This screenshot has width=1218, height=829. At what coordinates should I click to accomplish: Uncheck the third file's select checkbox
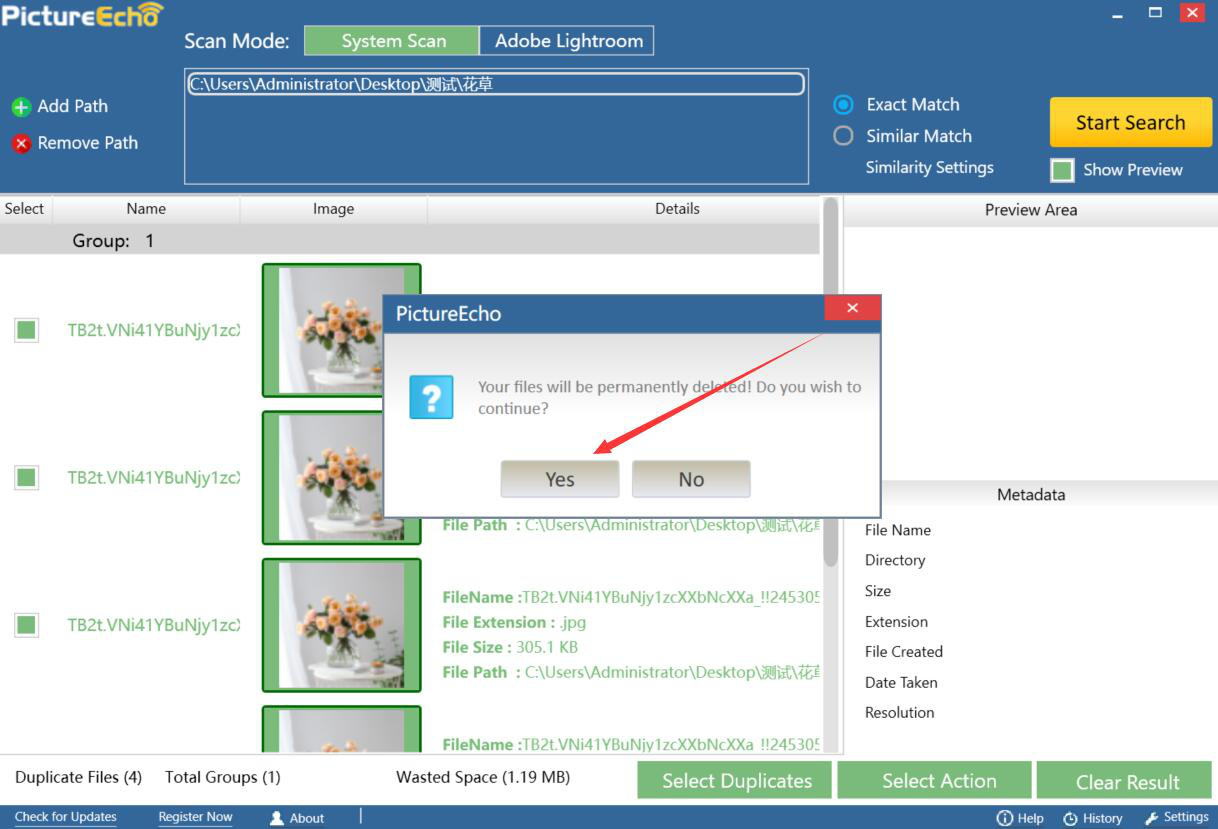pos(26,625)
